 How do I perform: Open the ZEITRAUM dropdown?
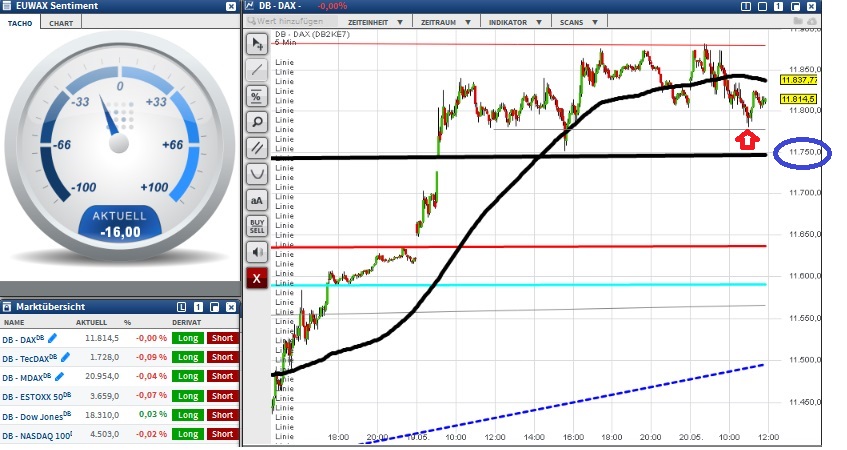(446, 22)
